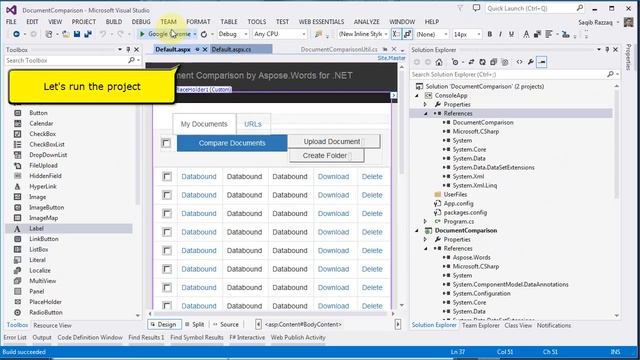
Task: Click Sync with Active Document in Solution Explorer
Action: click(471, 62)
